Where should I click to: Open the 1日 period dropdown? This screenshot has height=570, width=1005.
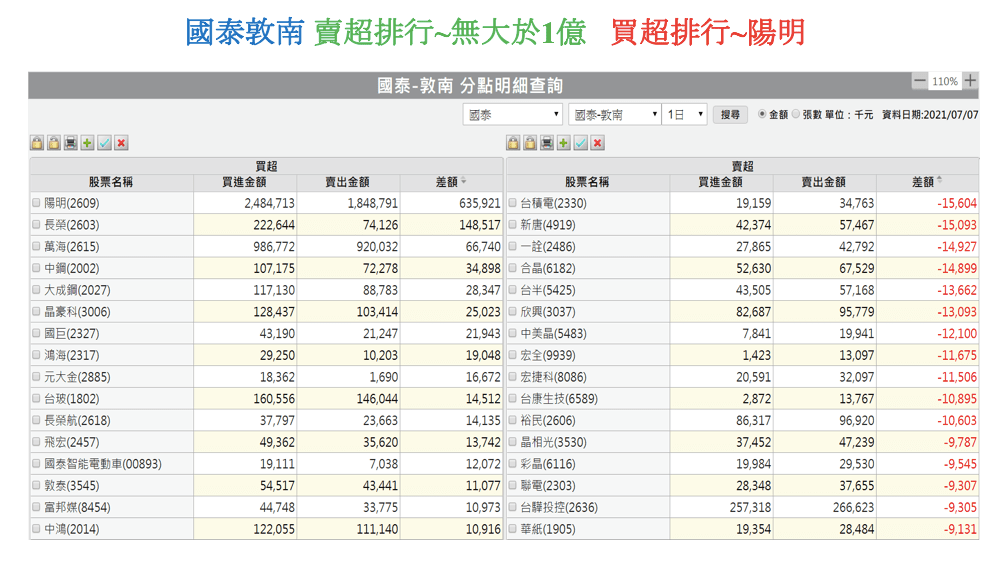tap(686, 115)
